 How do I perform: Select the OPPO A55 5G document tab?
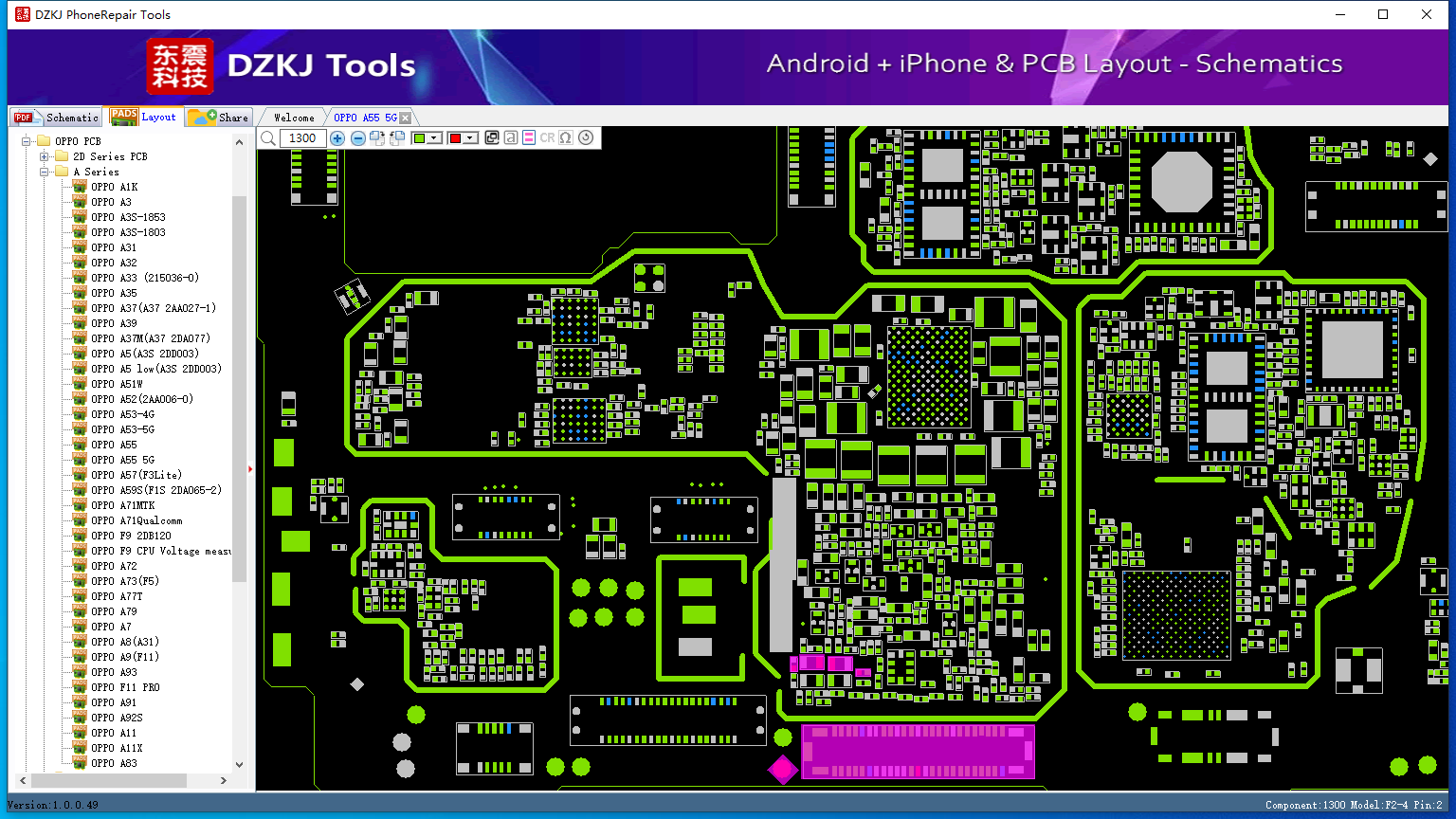coord(365,118)
